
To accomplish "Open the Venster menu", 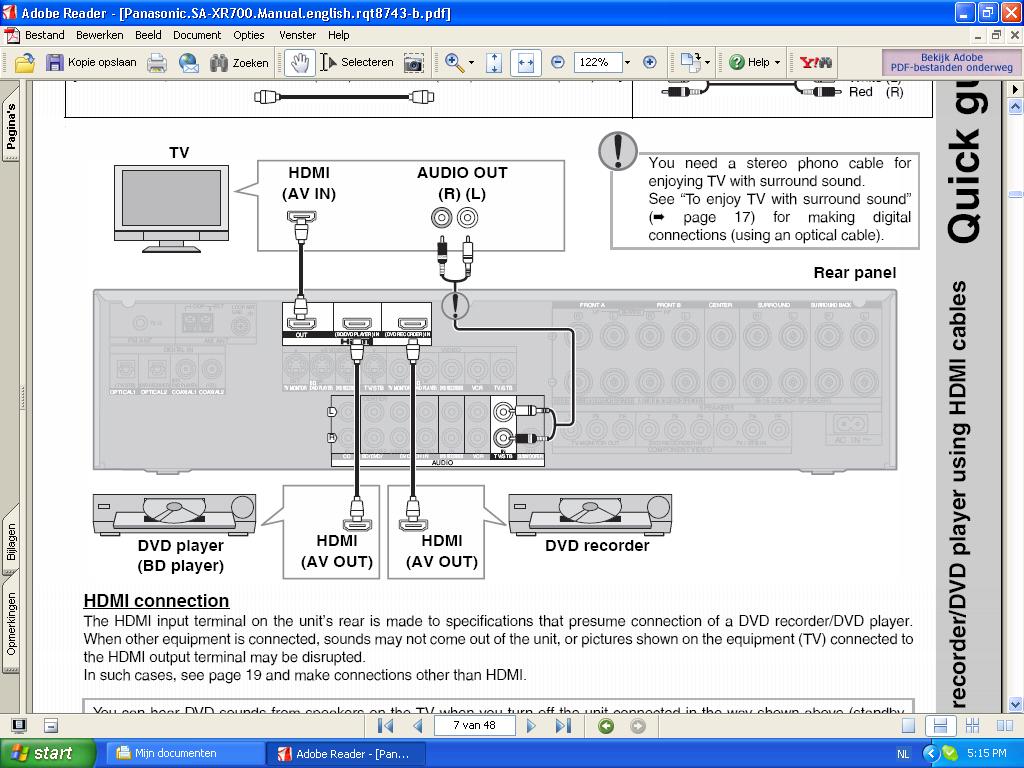I will tap(297, 35).
